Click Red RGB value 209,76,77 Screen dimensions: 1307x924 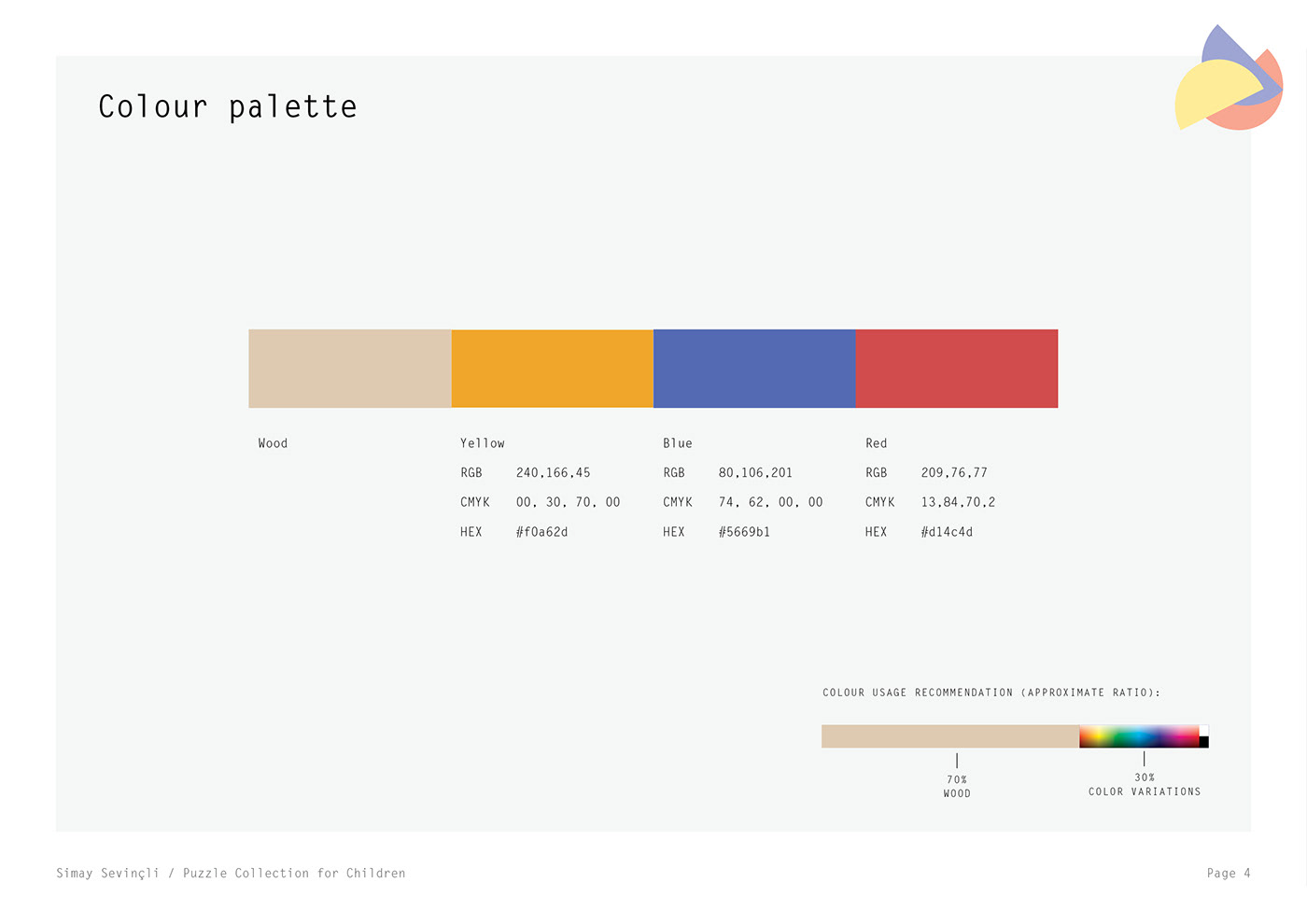954,473
